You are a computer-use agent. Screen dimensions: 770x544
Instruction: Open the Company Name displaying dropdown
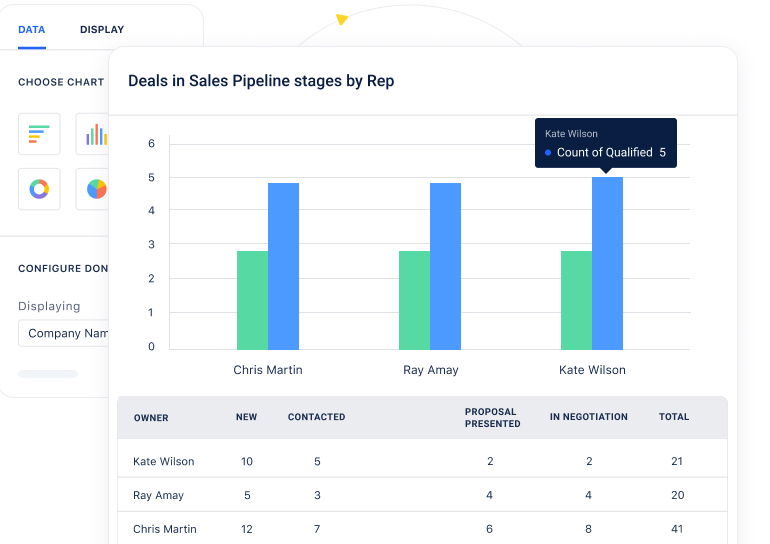[x=64, y=333]
